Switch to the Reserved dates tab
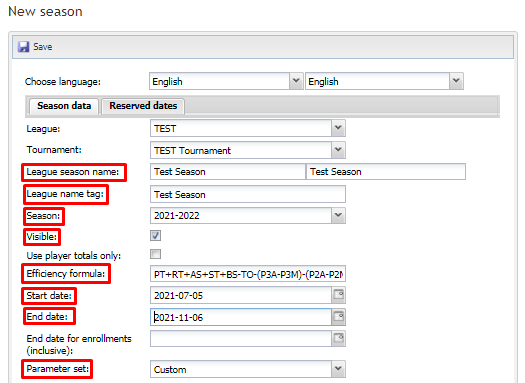Image resolution: width=525 pixels, height=383 pixels. click(143, 106)
